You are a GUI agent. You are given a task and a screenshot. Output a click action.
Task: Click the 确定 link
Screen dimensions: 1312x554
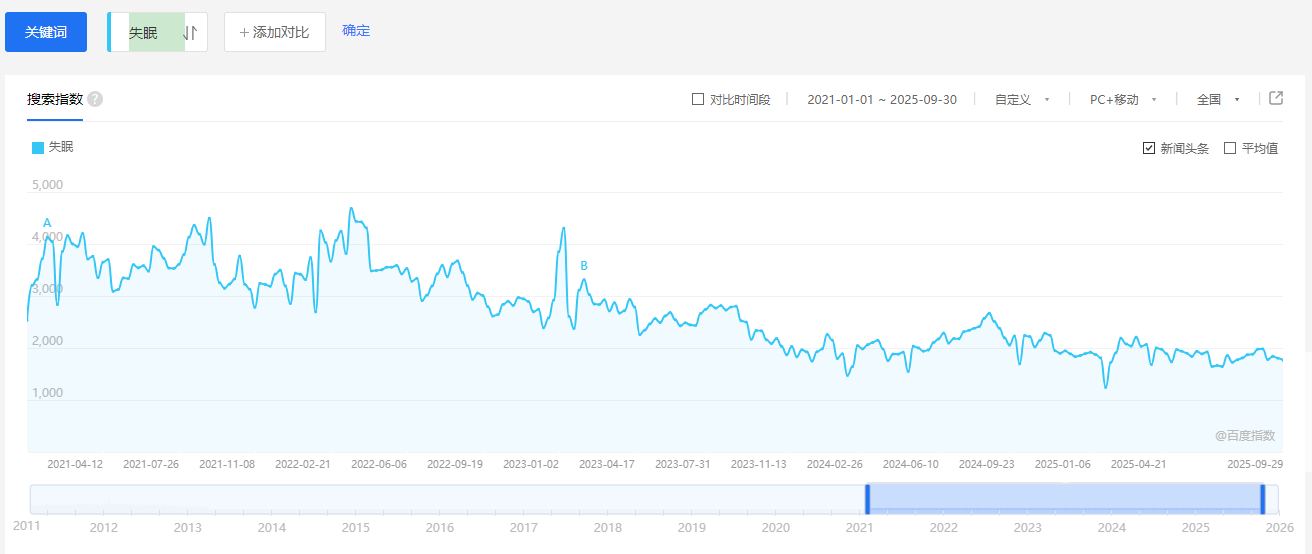coord(356,31)
